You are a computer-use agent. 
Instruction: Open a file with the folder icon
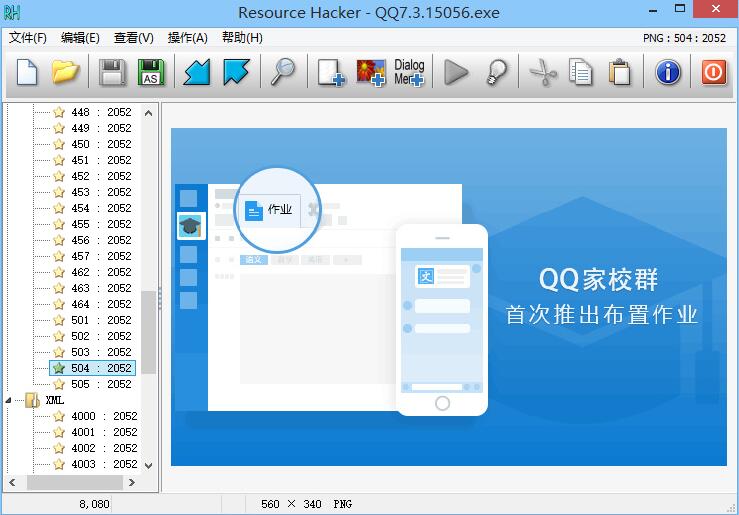tap(65, 72)
